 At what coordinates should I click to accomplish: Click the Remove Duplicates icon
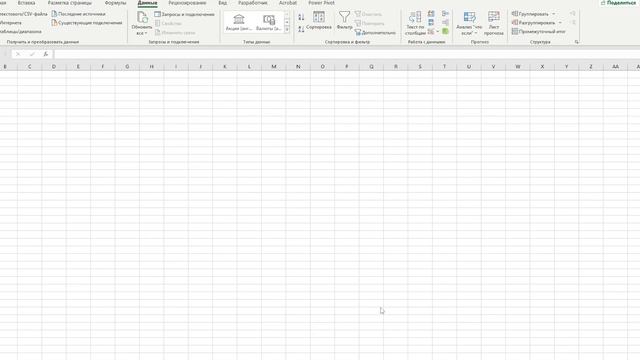point(431,22)
